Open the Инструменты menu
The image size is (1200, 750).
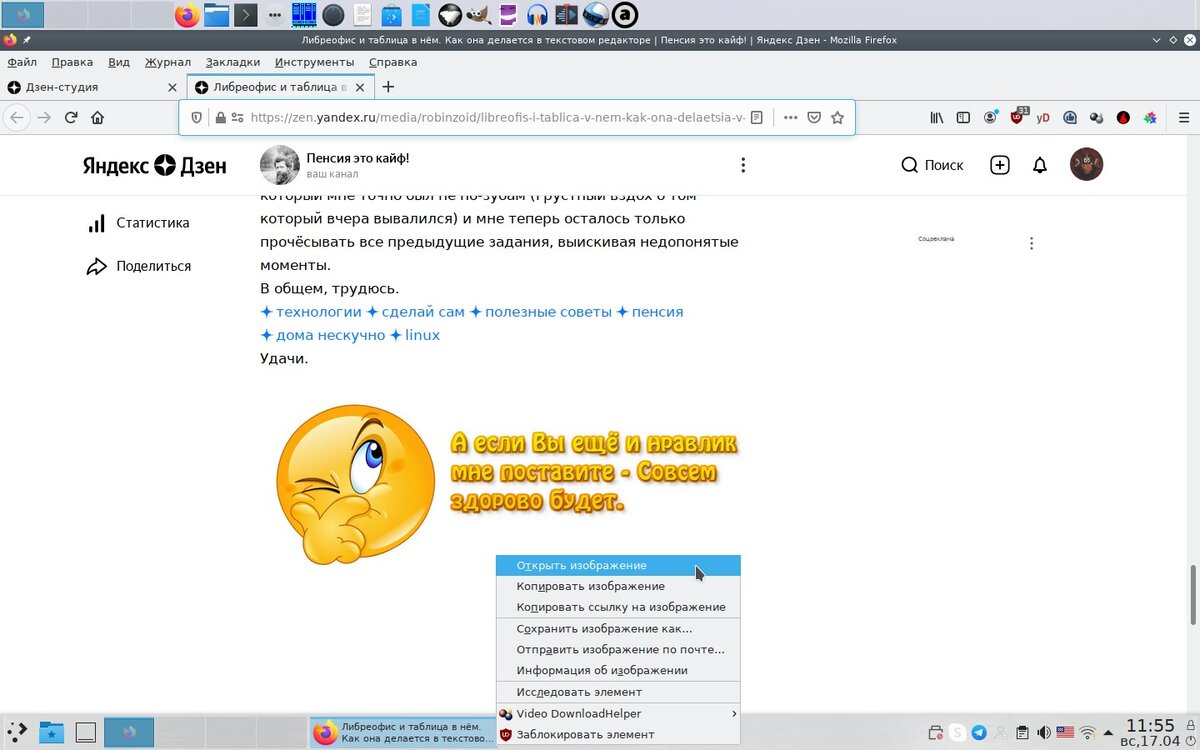[315, 62]
